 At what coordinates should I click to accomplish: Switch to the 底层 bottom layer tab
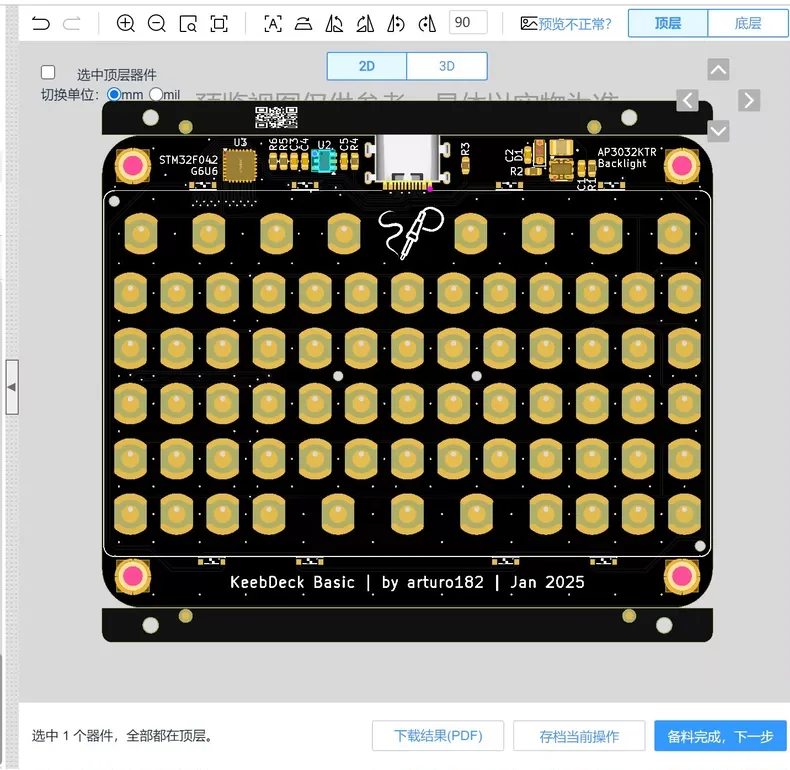tap(748, 23)
